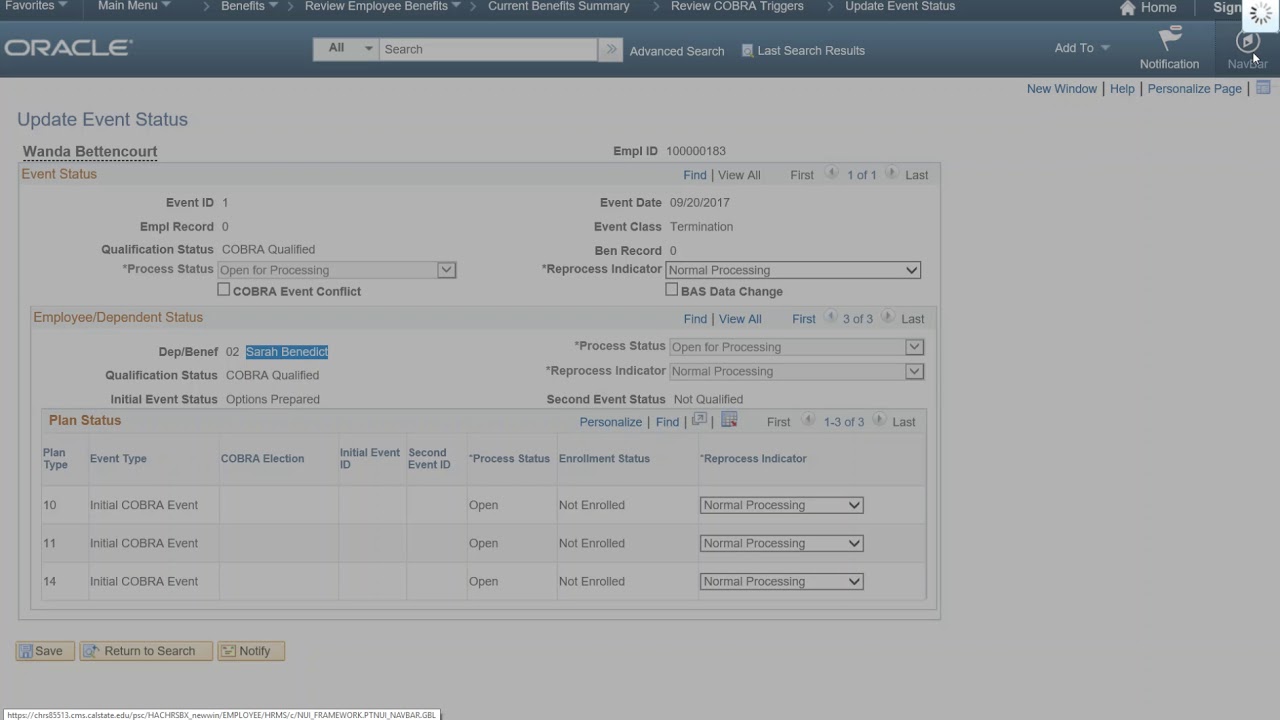Expand the Add To menu
1280x720 pixels.
click(1082, 48)
